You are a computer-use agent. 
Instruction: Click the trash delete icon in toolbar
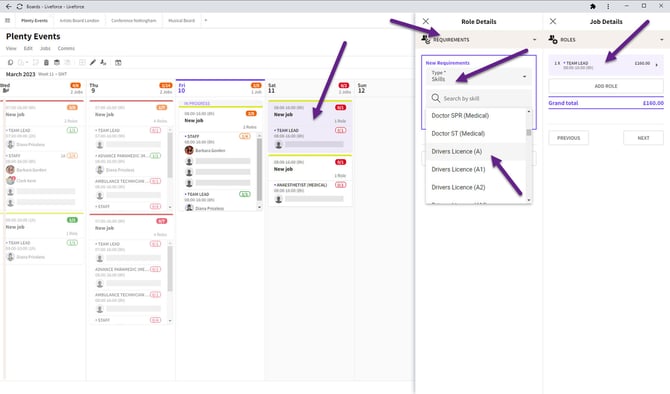[46, 62]
